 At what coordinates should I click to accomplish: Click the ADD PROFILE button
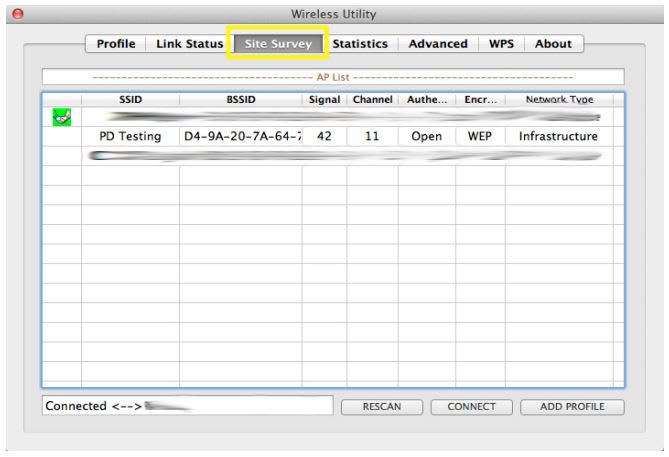(574, 407)
